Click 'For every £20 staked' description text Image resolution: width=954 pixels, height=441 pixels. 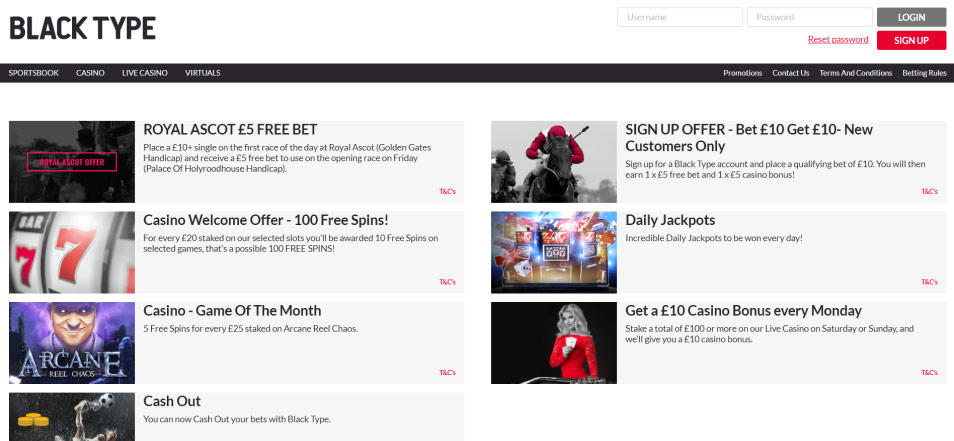click(x=291, y=243)
